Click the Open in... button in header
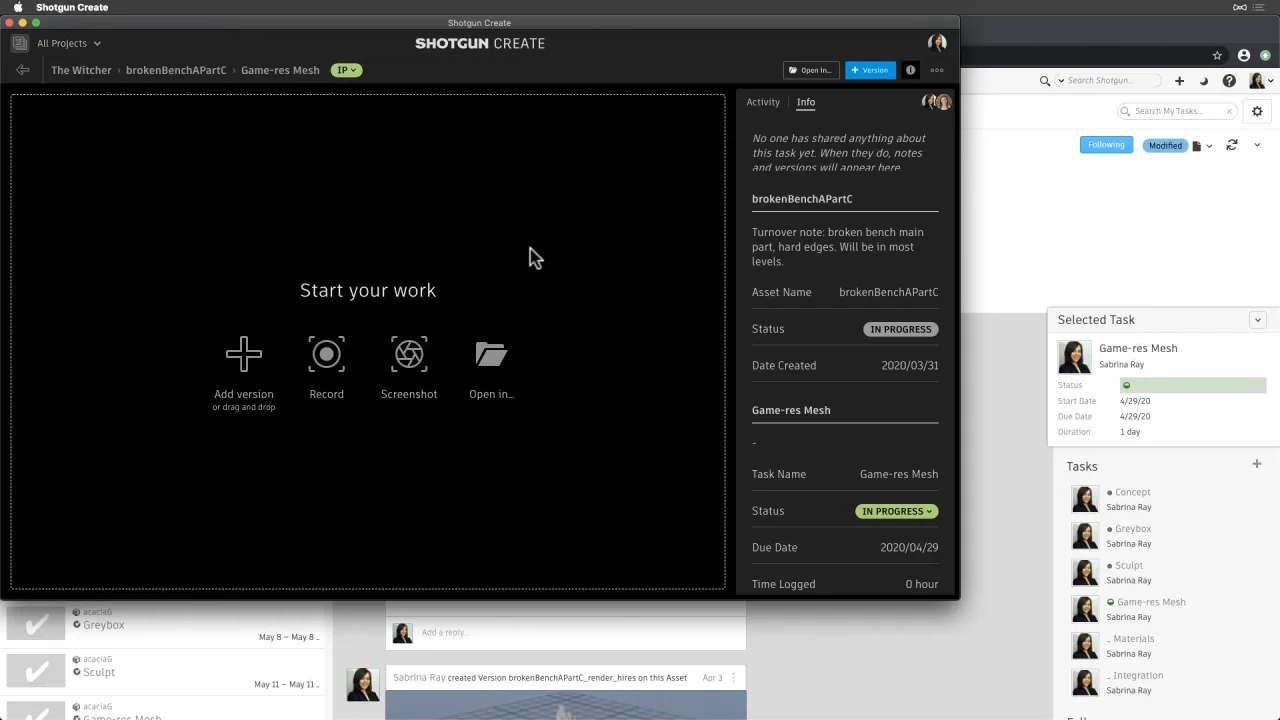This screenshot has width=1280, height=720. pos(811,70)
